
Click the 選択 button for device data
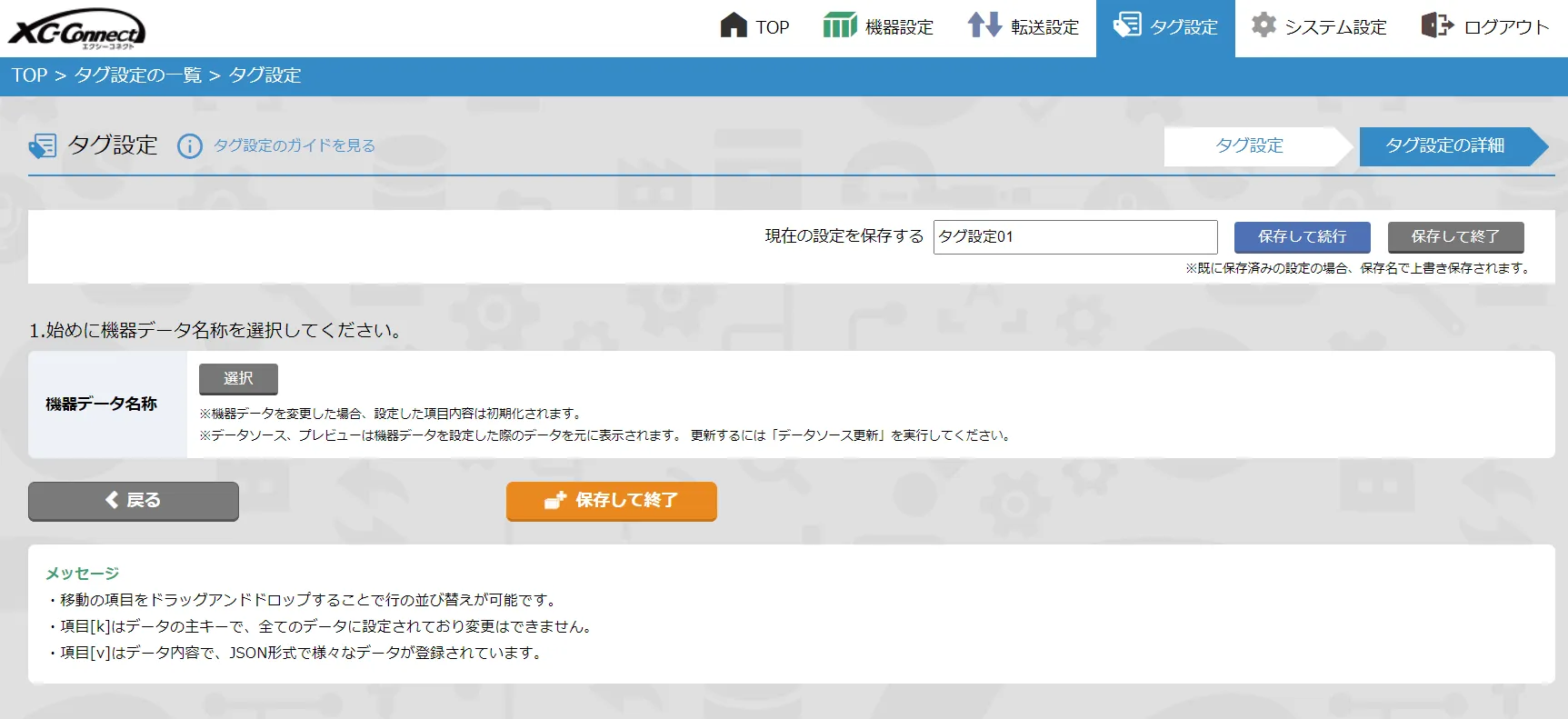[238, 379]
